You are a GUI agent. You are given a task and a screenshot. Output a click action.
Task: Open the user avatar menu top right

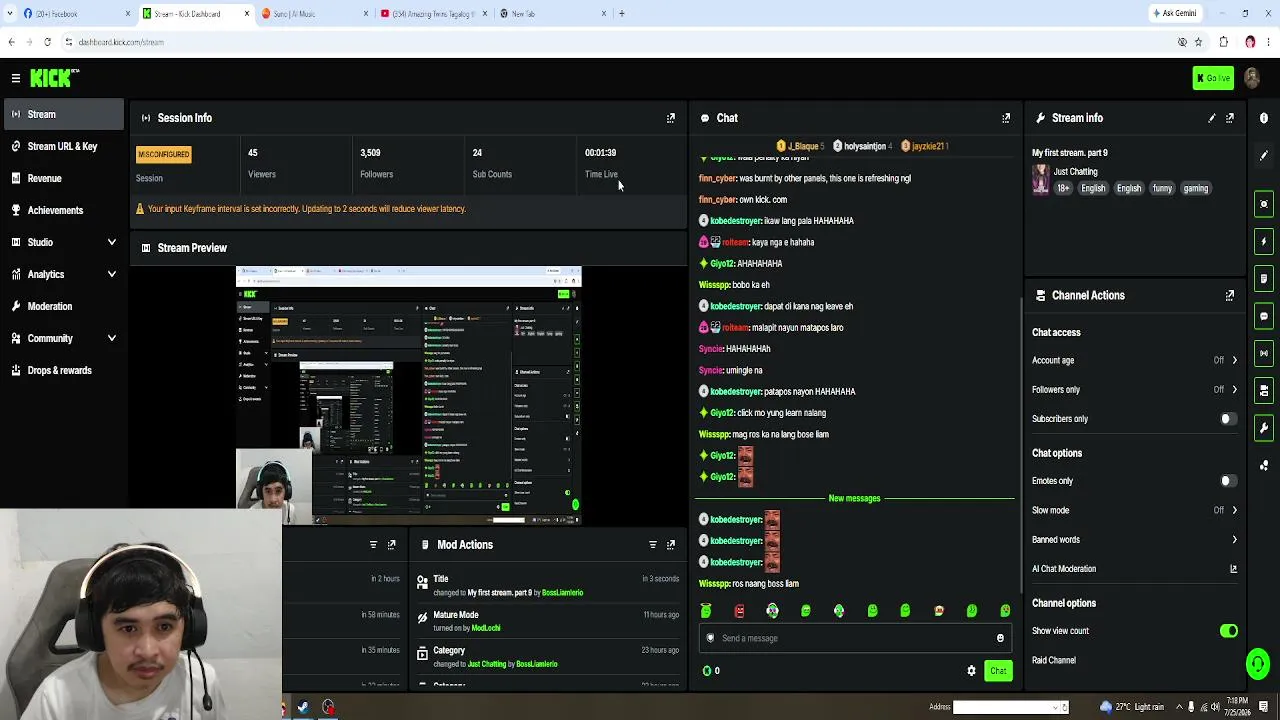coord(1252,78)
